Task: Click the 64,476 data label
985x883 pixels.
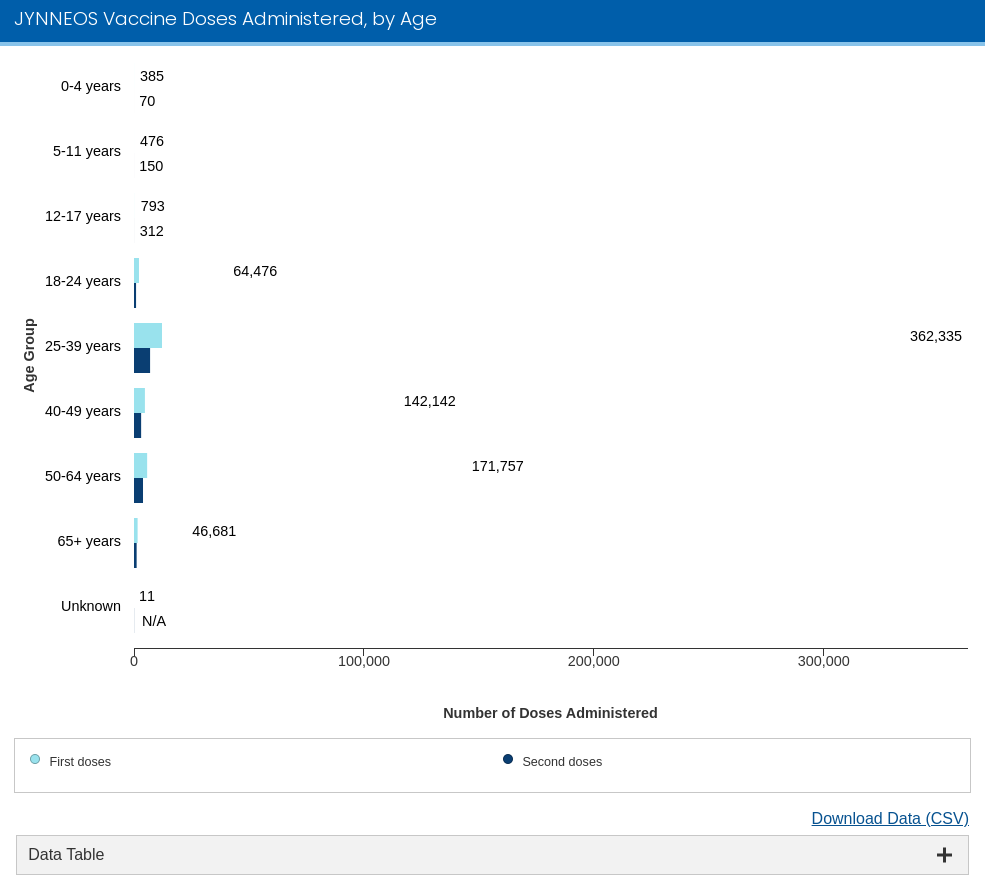Action: (255, 271)
